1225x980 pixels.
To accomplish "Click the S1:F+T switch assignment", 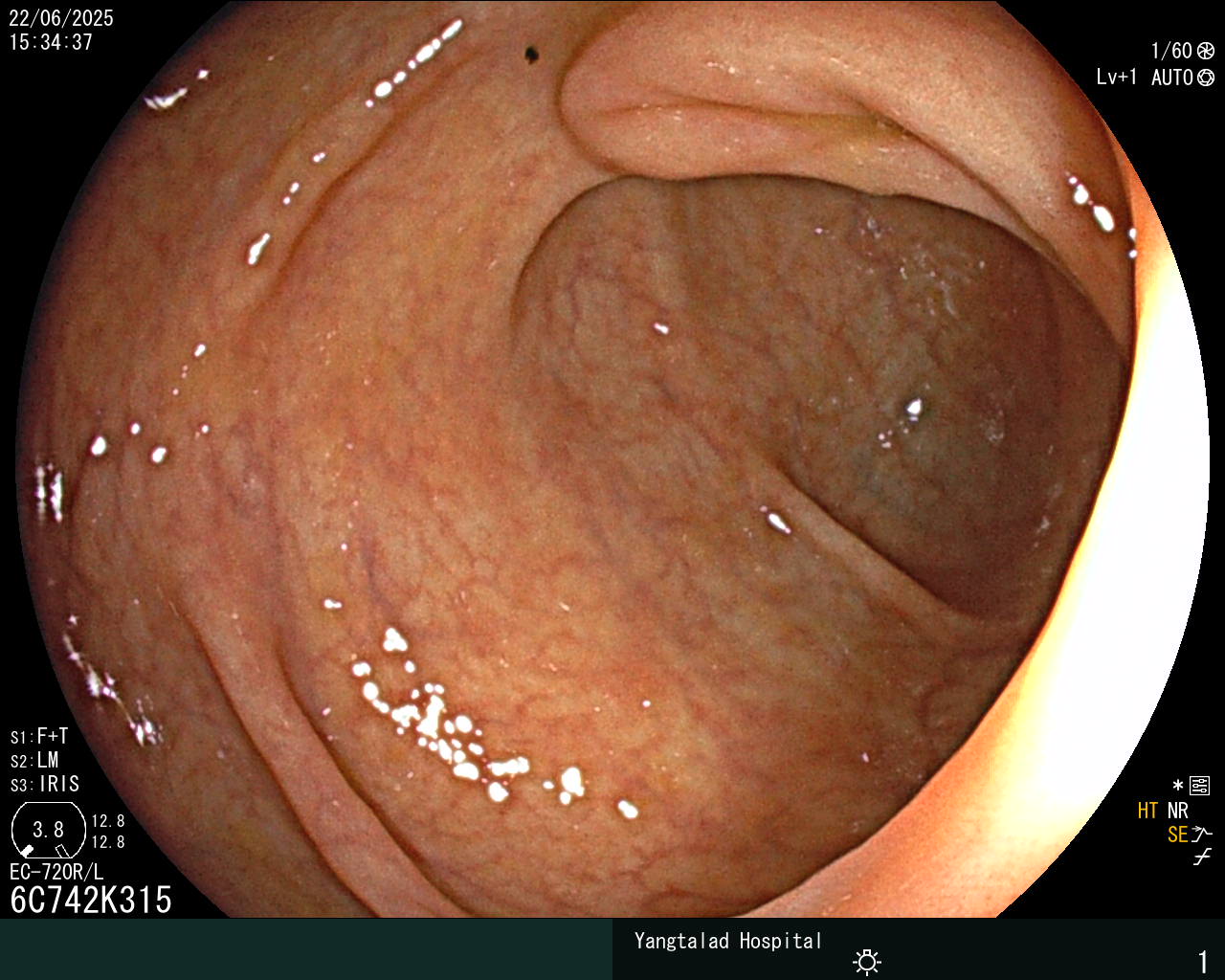I will (39, 736).
